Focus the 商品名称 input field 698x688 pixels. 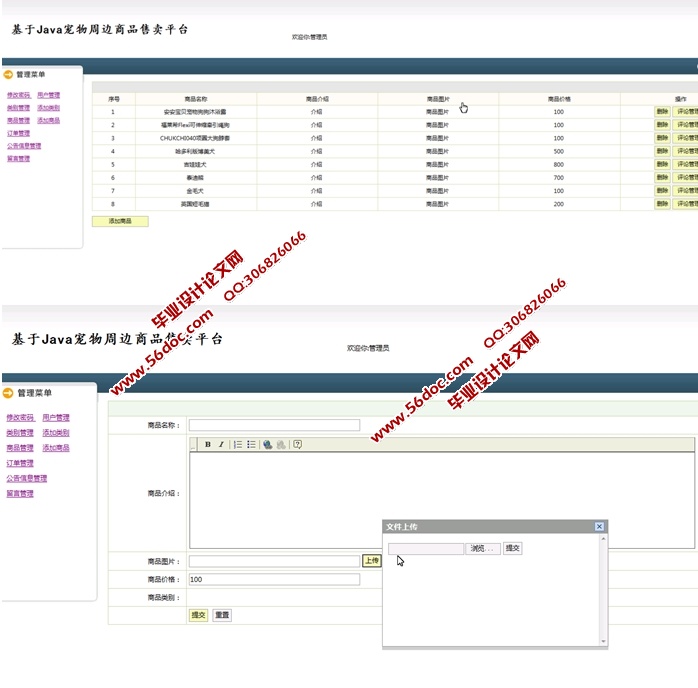pyautogui.click(x=274, y=425)
